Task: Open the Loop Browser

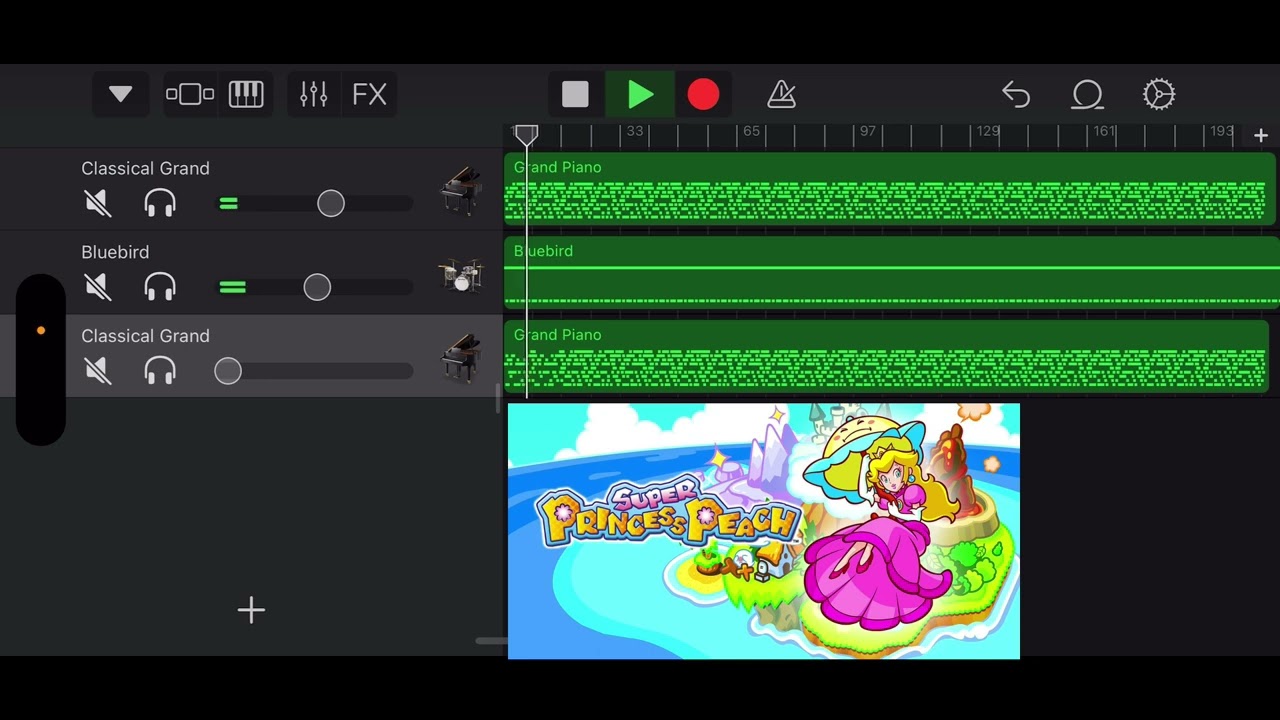Action: click(x=1087, y=94)
